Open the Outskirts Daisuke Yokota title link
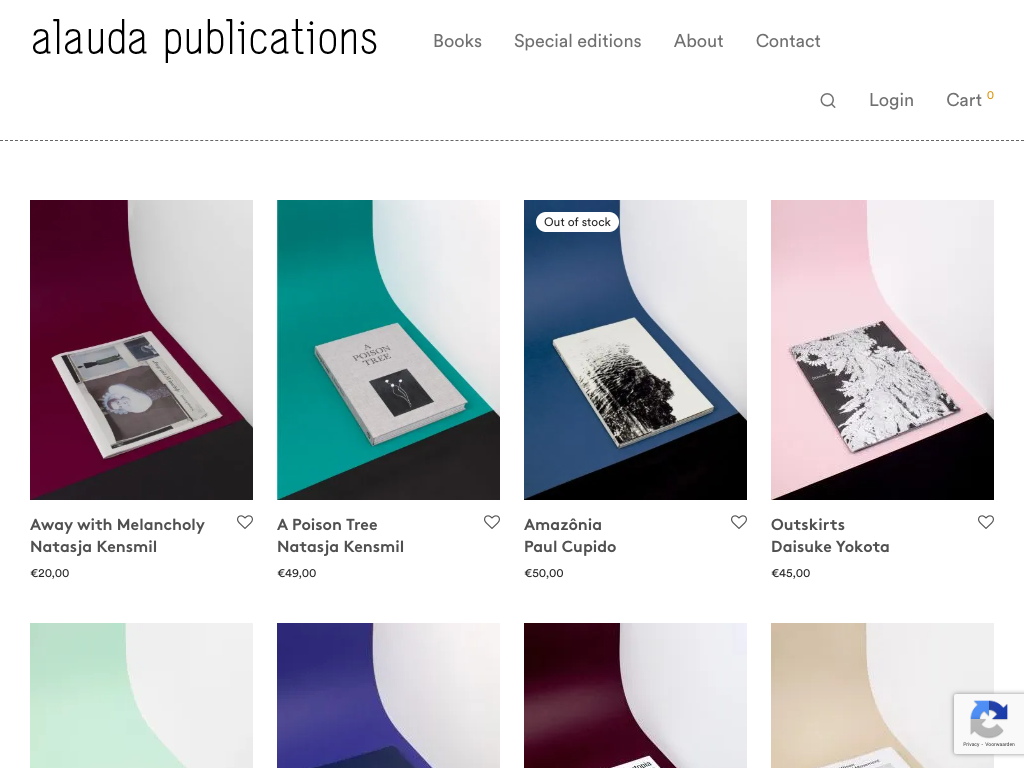This screenshot has height=768, width=1024. pyautogui.click(x=829, y=536)
